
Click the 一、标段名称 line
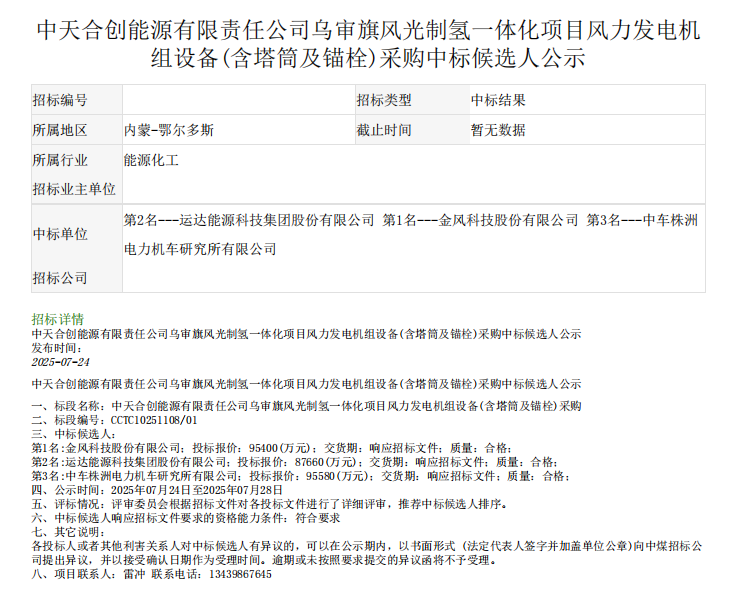(307, 406)
